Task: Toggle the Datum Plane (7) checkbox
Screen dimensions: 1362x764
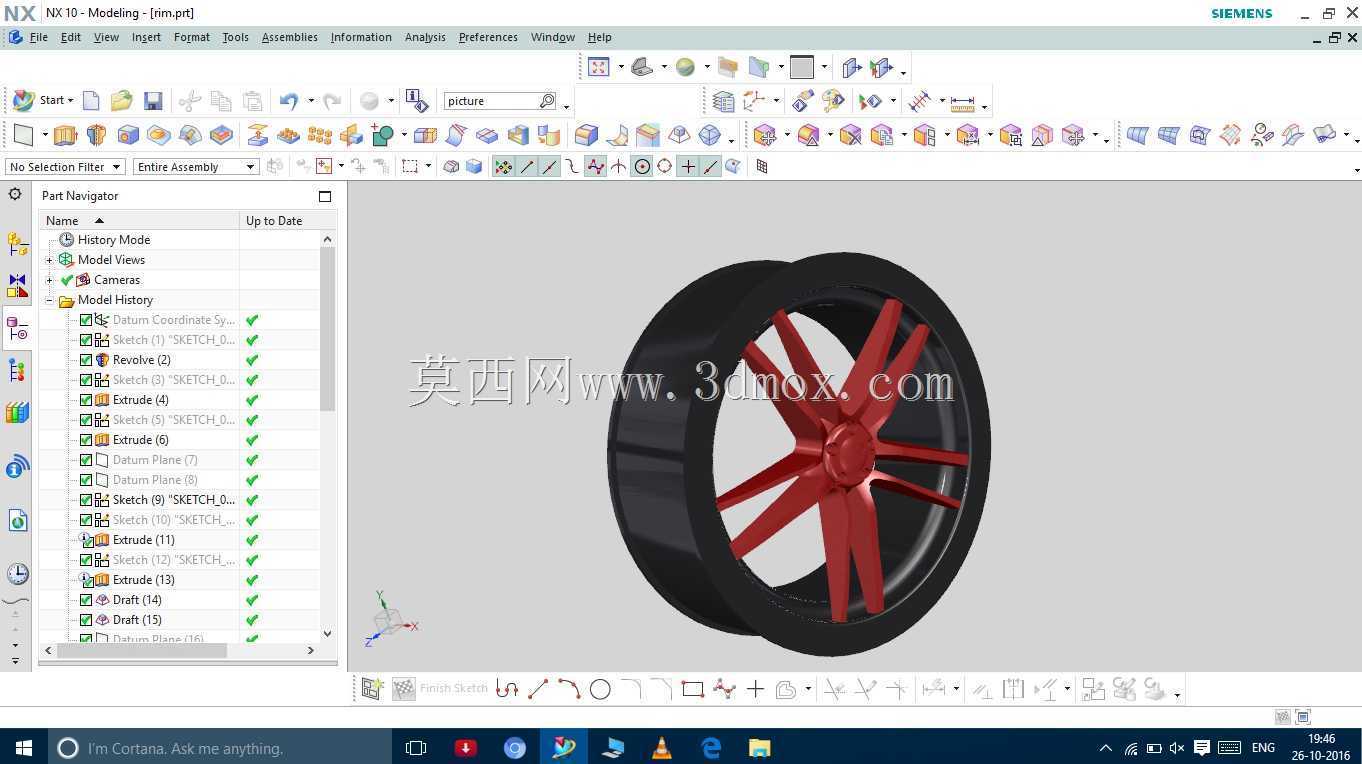Action: [86, 460]
